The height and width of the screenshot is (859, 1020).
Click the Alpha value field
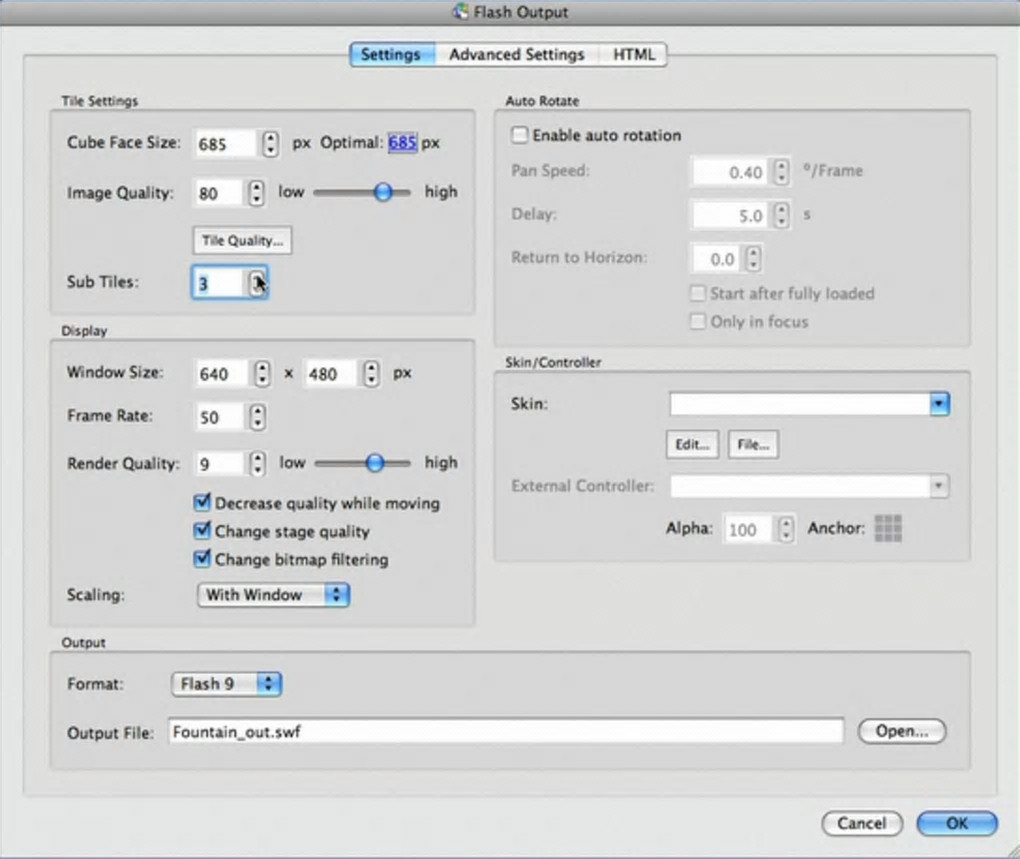(x=749, y=529)
